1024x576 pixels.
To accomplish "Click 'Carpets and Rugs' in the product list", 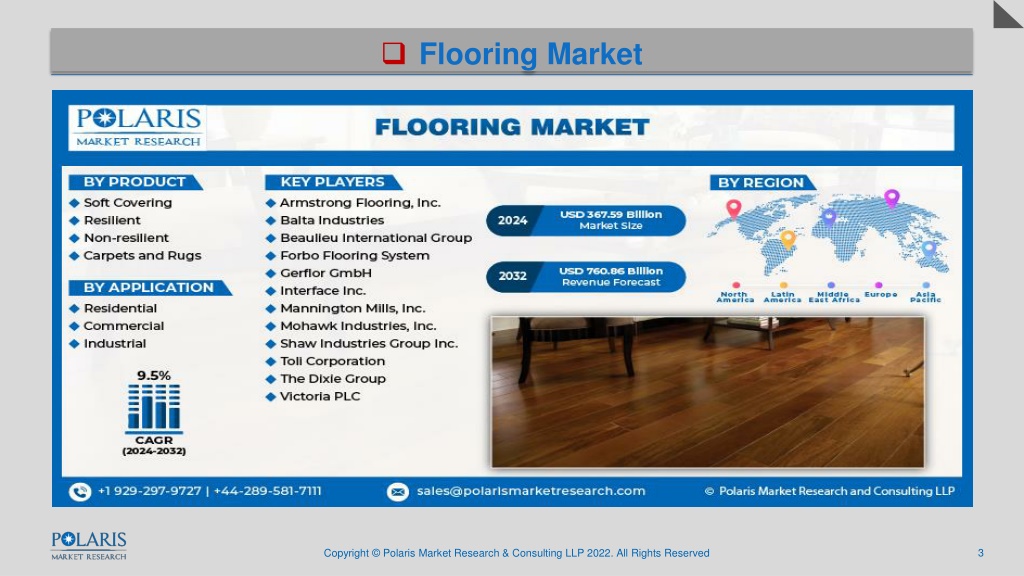I will tap(142, 256).
